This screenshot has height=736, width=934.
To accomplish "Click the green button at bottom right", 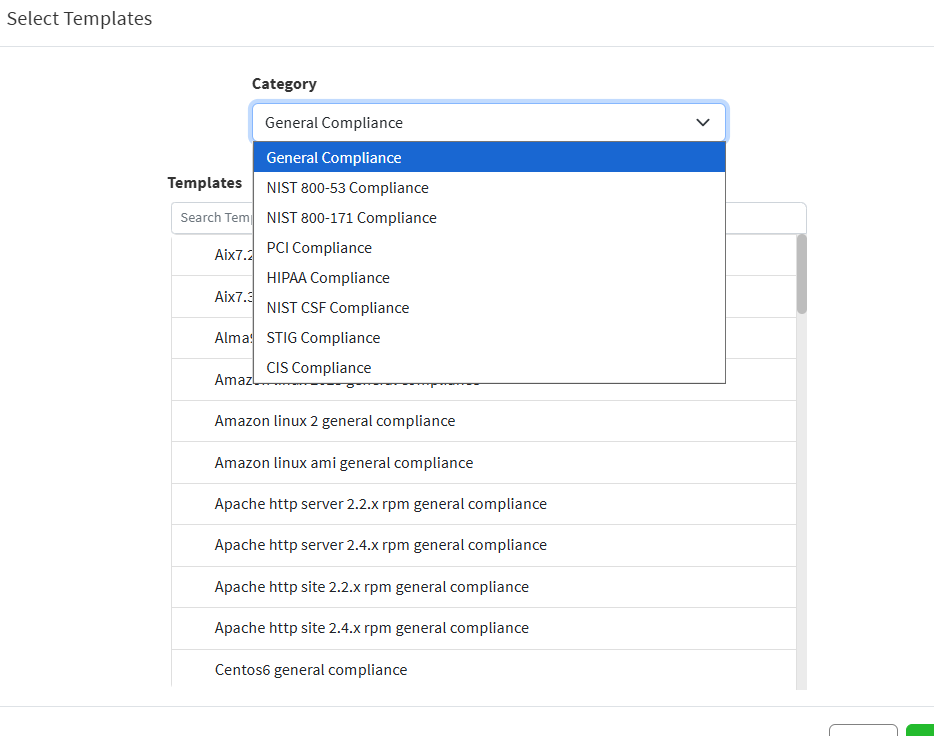I will [920, 731].
